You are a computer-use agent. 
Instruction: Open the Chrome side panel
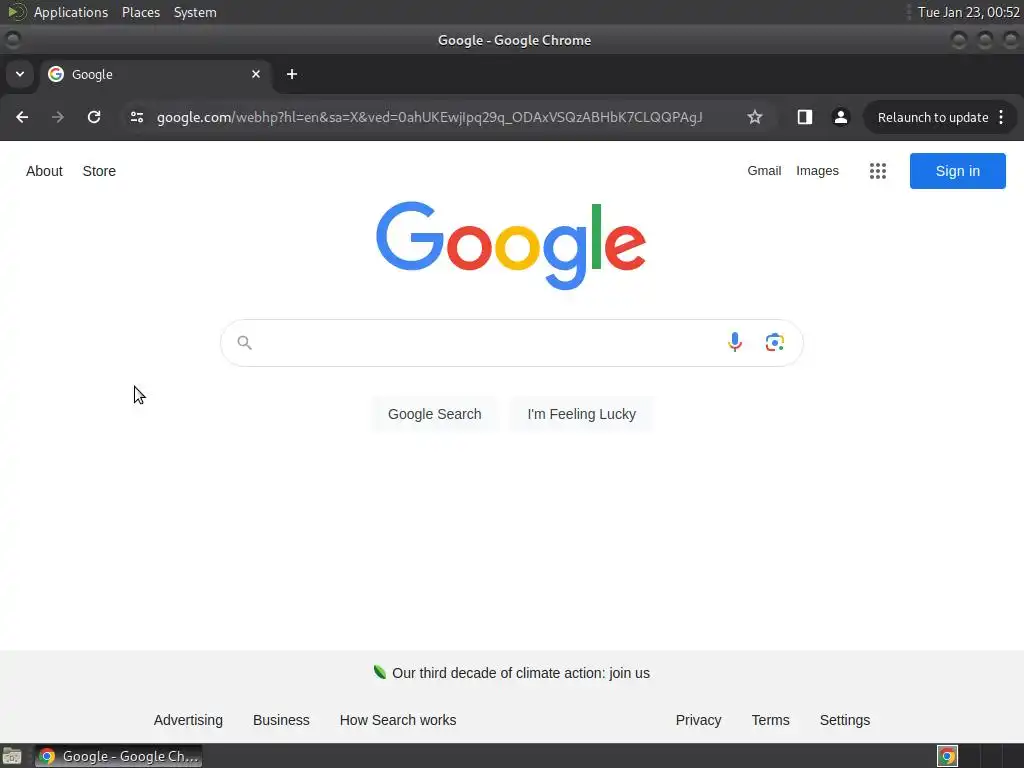pyautogui.click(x=805, y=117)
